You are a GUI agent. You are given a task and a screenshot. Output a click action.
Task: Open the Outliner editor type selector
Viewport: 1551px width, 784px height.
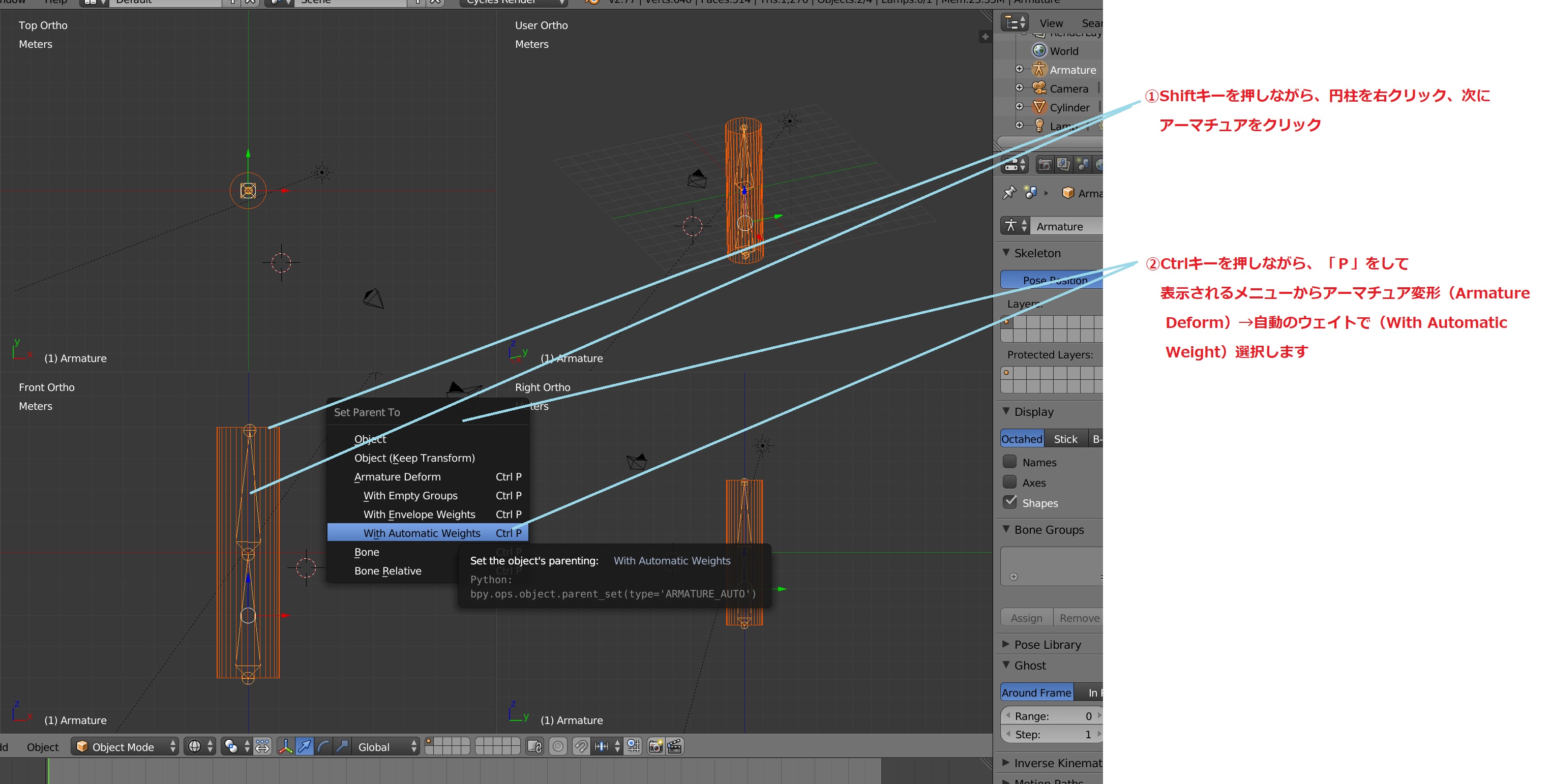[x=1015, y=23]
